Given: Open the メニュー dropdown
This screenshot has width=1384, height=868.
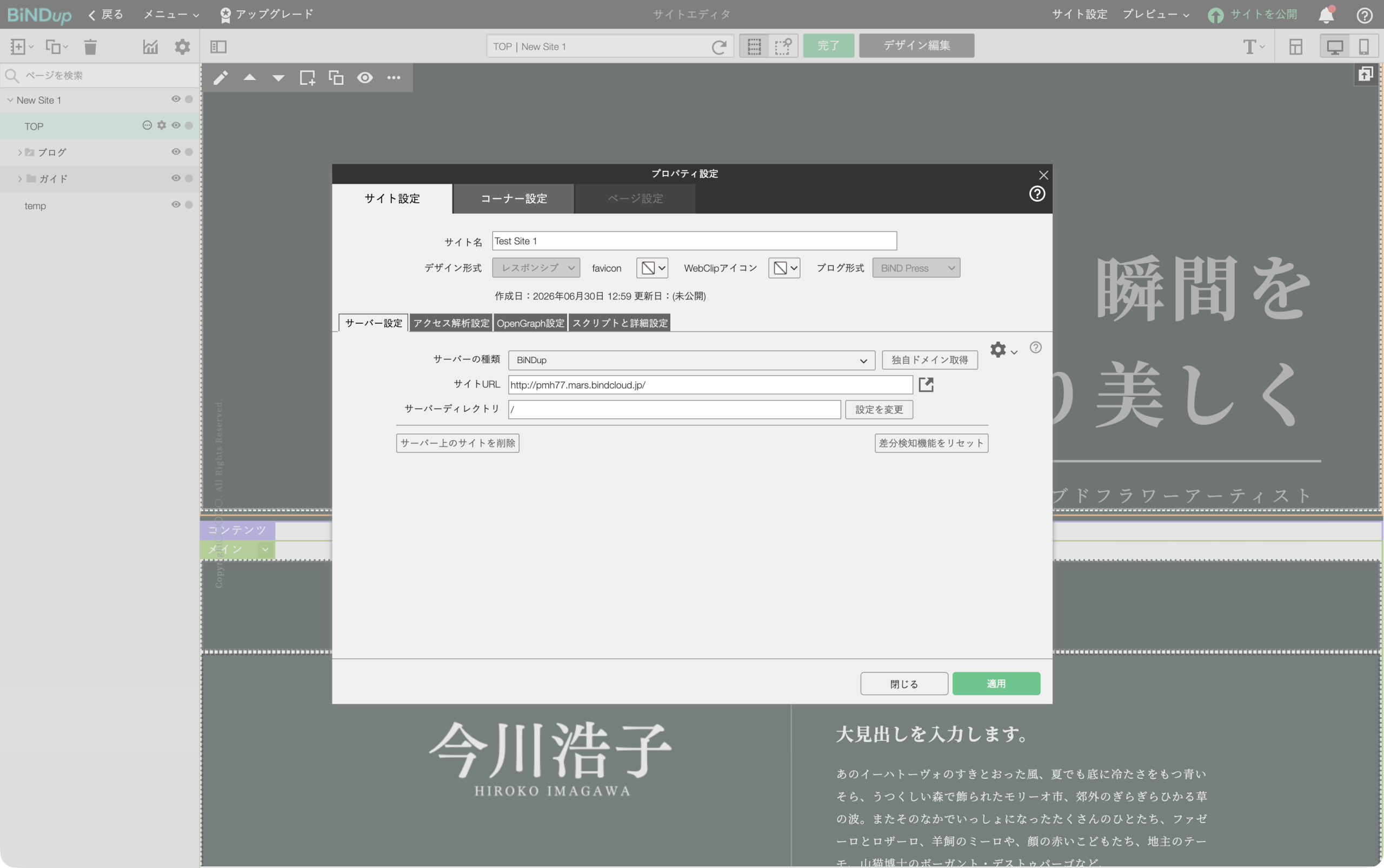Looking at the screenshot, I should [x=171, y=15].
